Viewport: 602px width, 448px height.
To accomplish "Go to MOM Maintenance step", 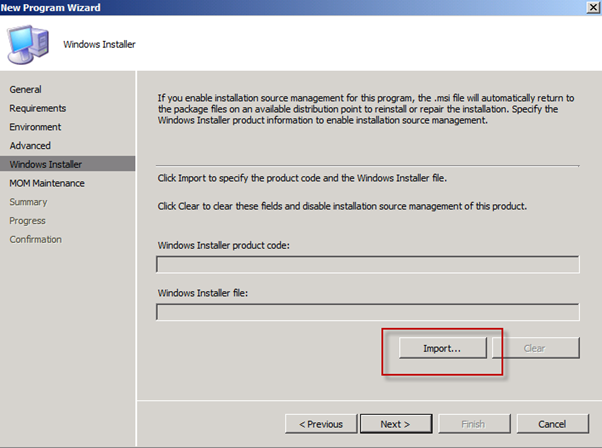I will point(47,183).
